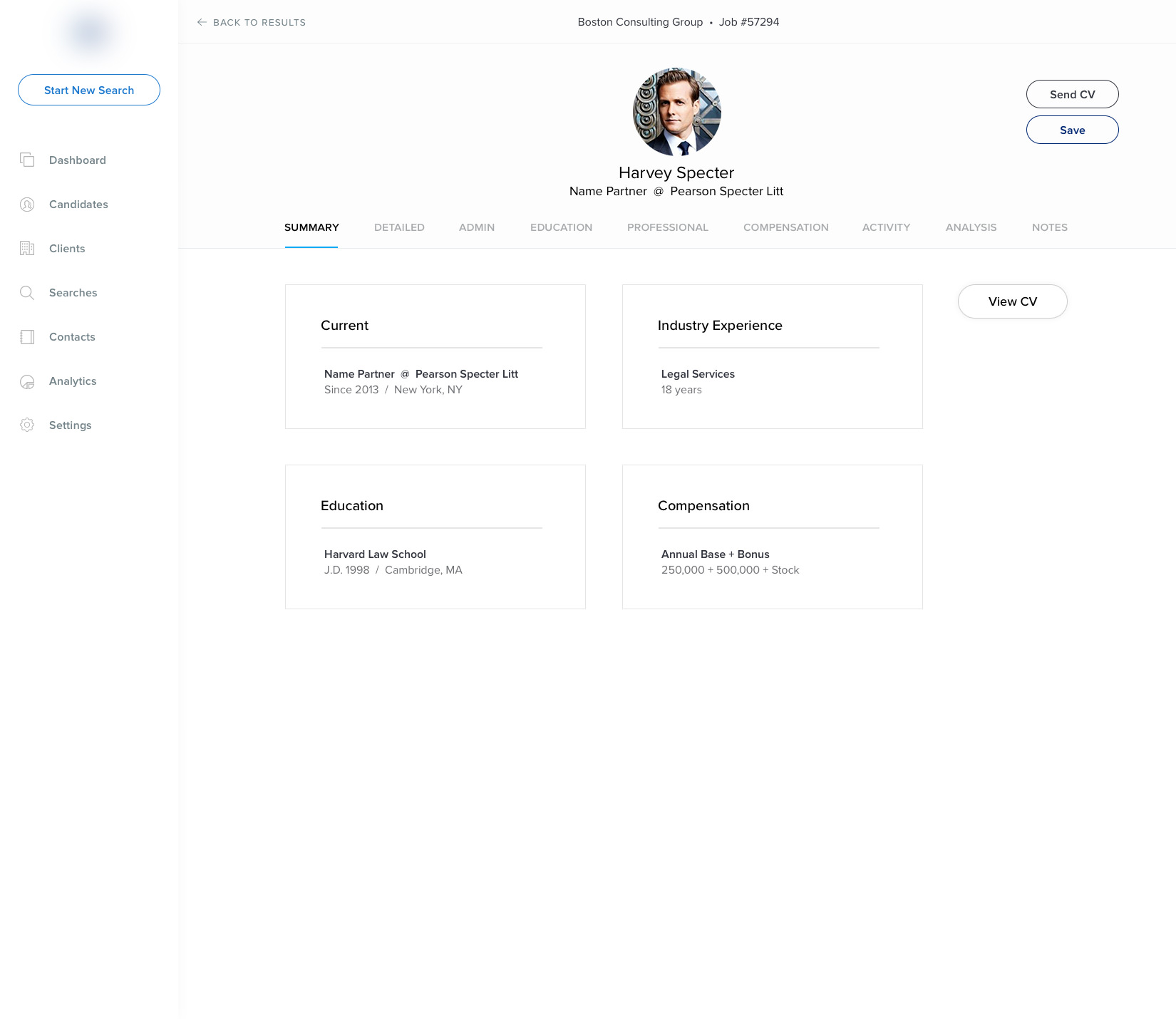
Task: Switch to the Detailed tab
Action: (399, 227)
